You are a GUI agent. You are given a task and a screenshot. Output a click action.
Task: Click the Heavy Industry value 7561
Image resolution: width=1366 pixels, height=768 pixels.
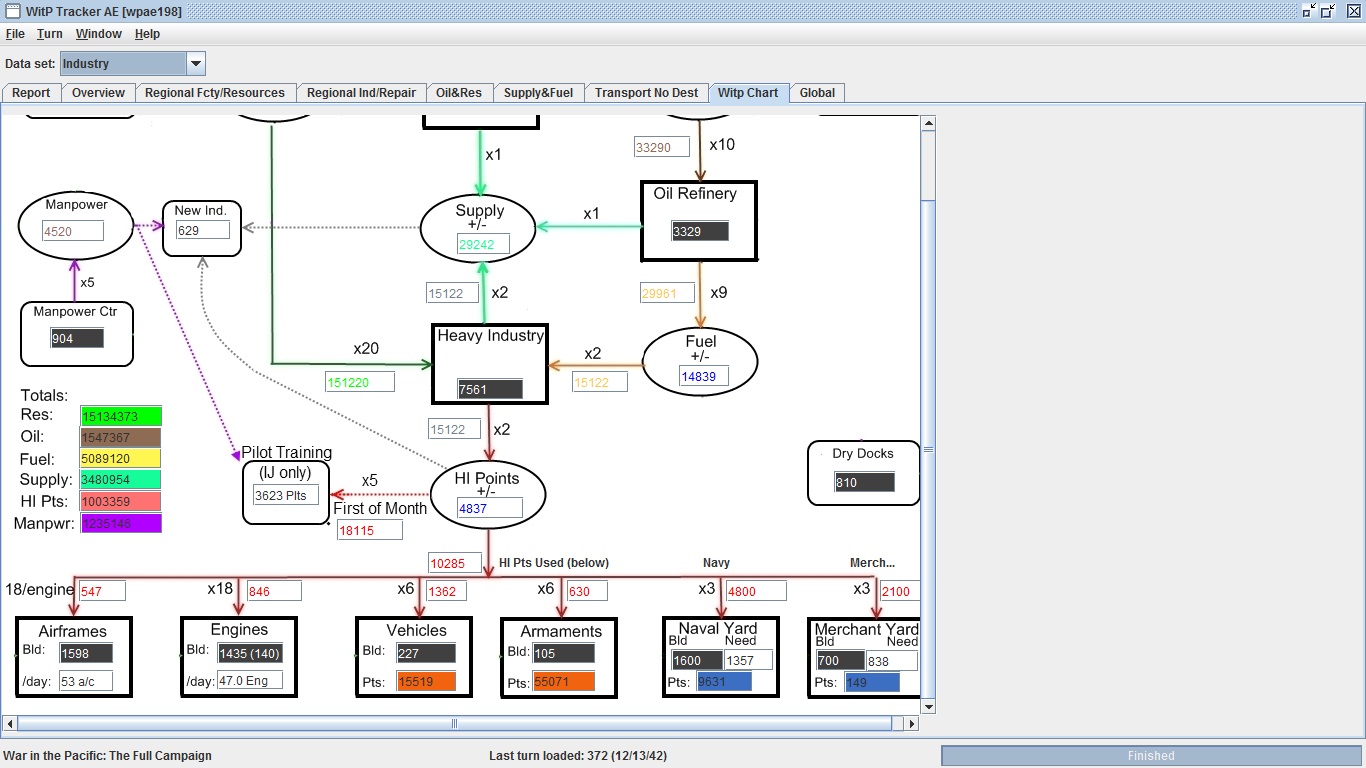tap(489, 389)
